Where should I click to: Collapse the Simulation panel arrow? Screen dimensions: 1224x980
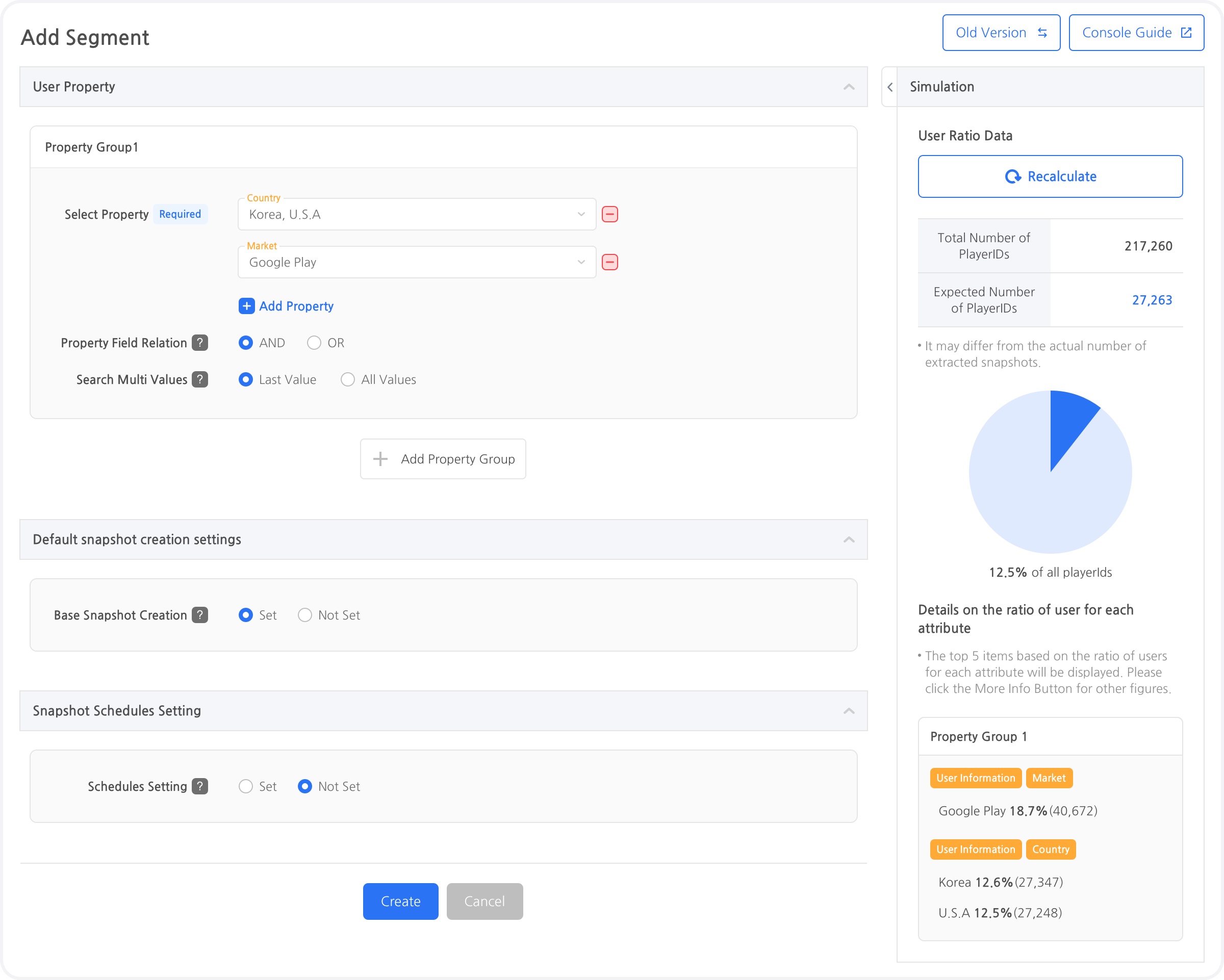pyautogui.click(x=889, y=87)
